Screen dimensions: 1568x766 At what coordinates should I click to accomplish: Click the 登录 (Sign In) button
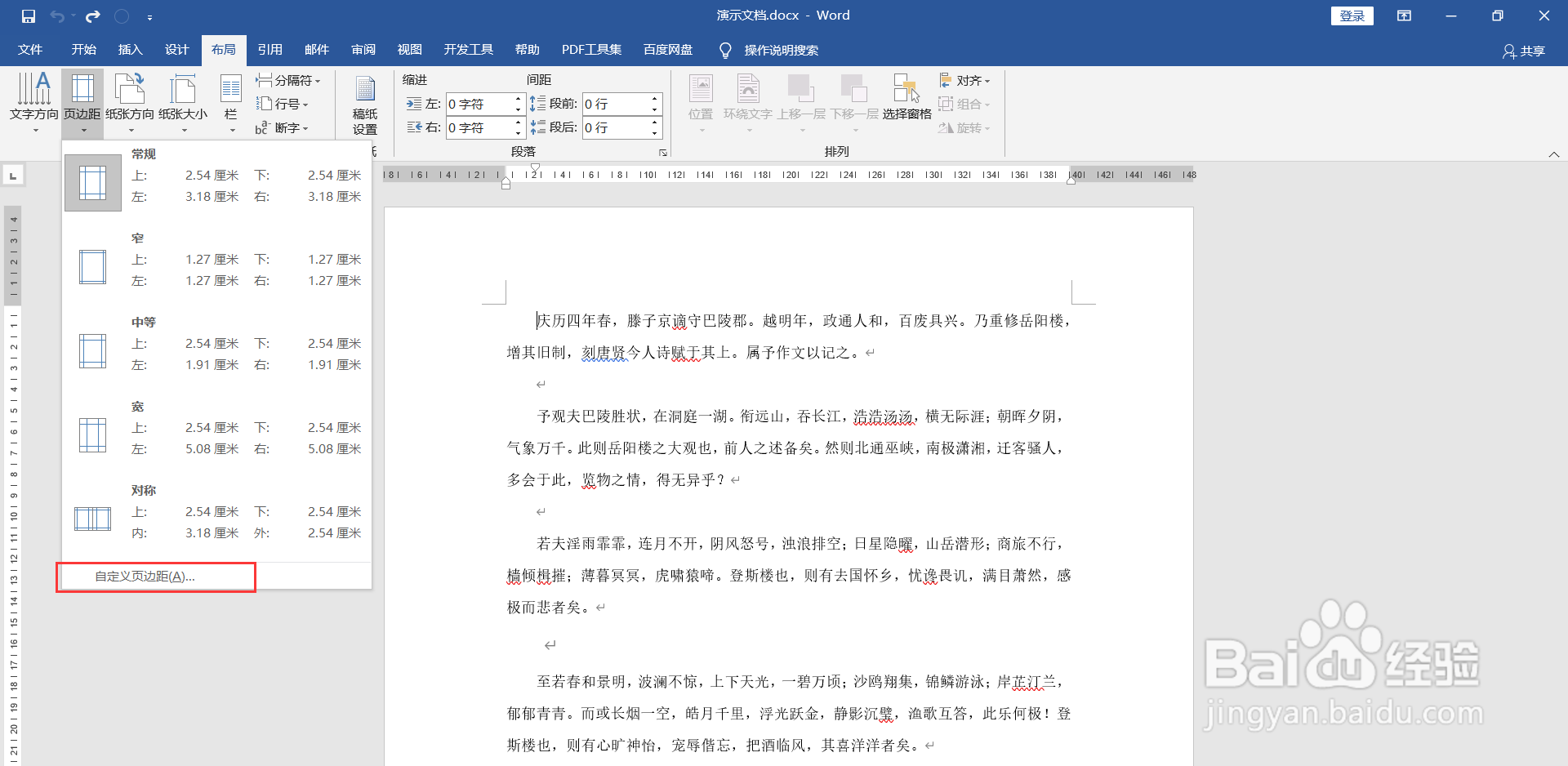(1352, 16)
